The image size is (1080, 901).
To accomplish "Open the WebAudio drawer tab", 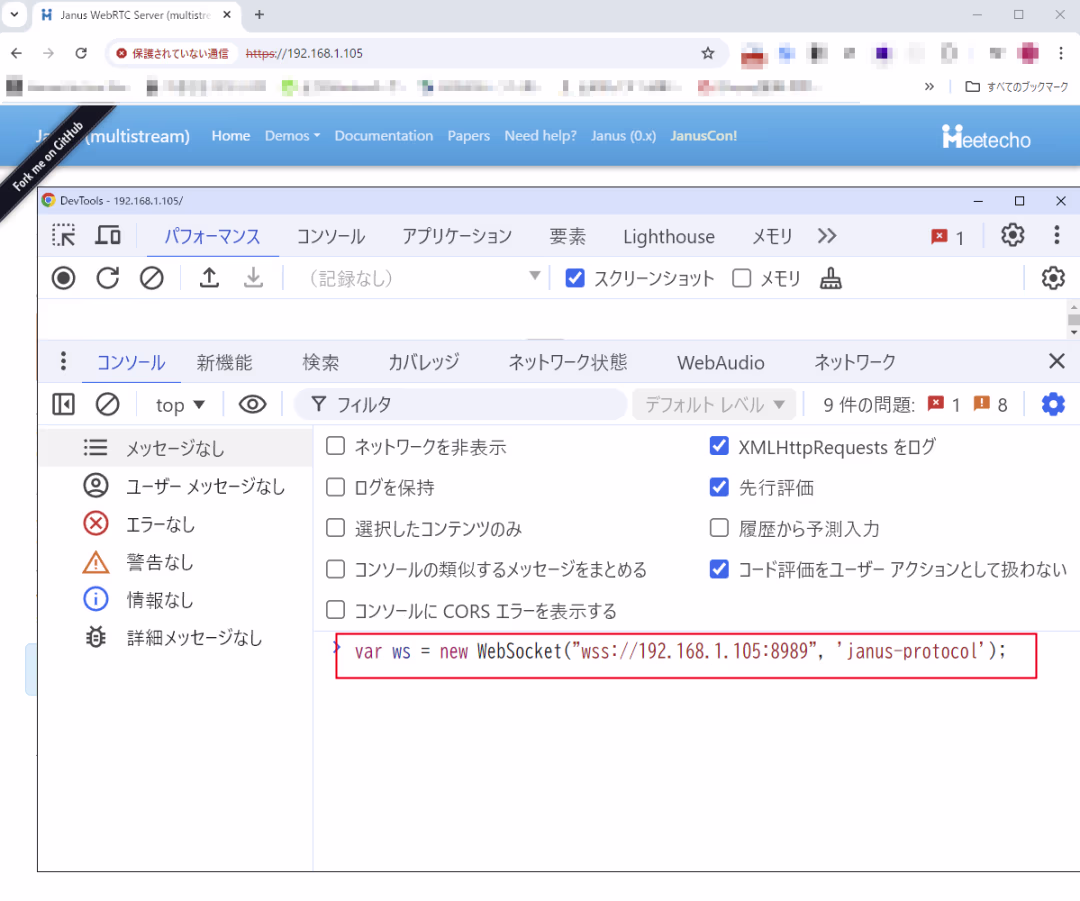I will click(x=720, y=362).
